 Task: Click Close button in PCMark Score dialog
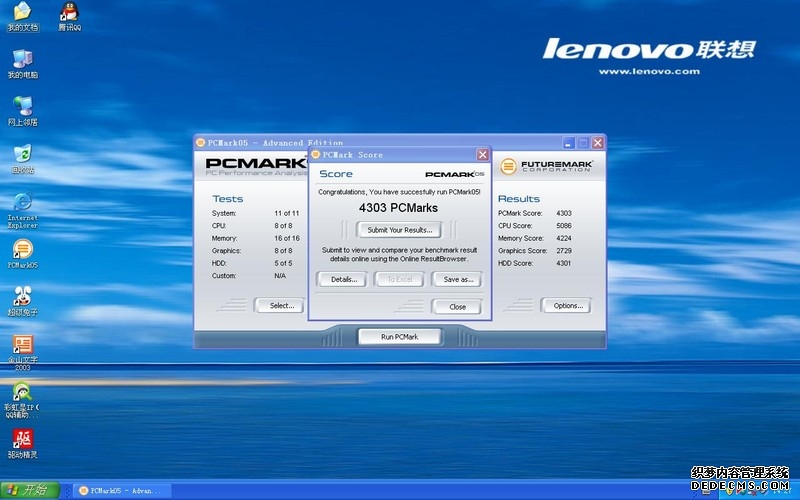click(457, 307)
